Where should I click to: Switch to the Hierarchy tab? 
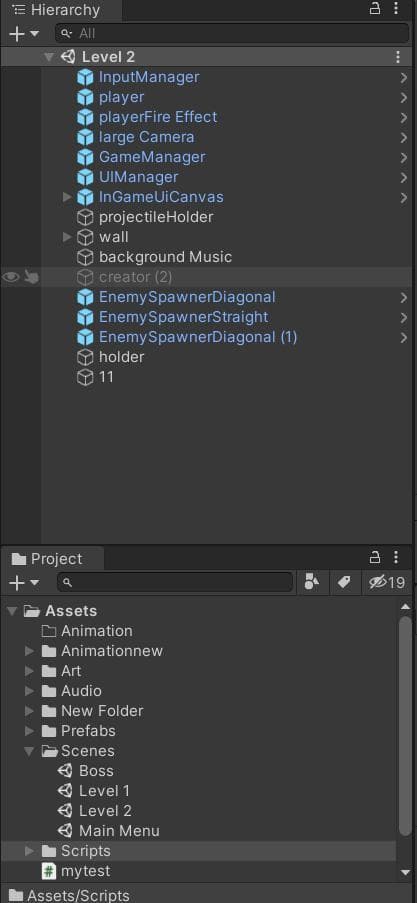coord(56,10)
